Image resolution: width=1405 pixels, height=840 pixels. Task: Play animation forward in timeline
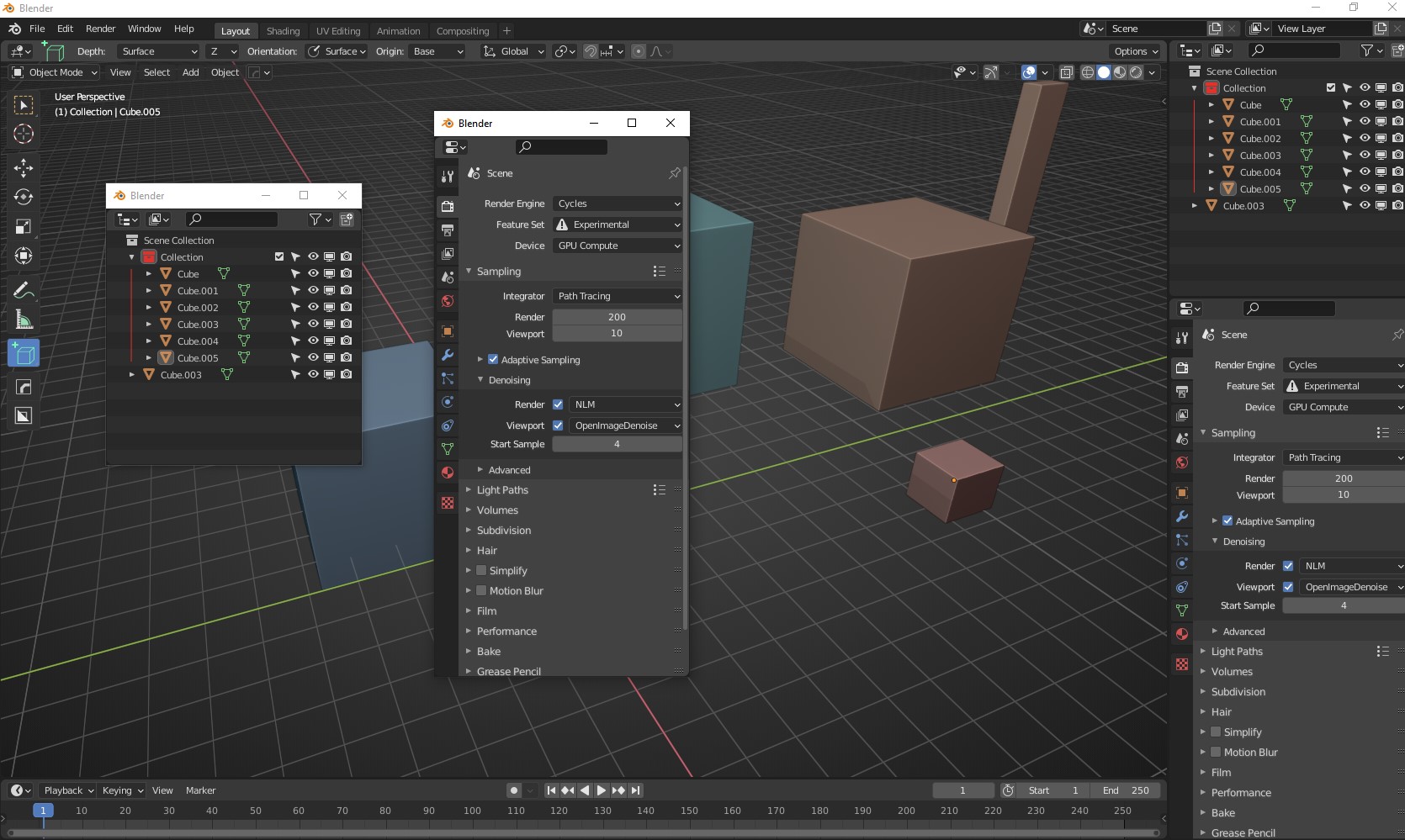602,790
